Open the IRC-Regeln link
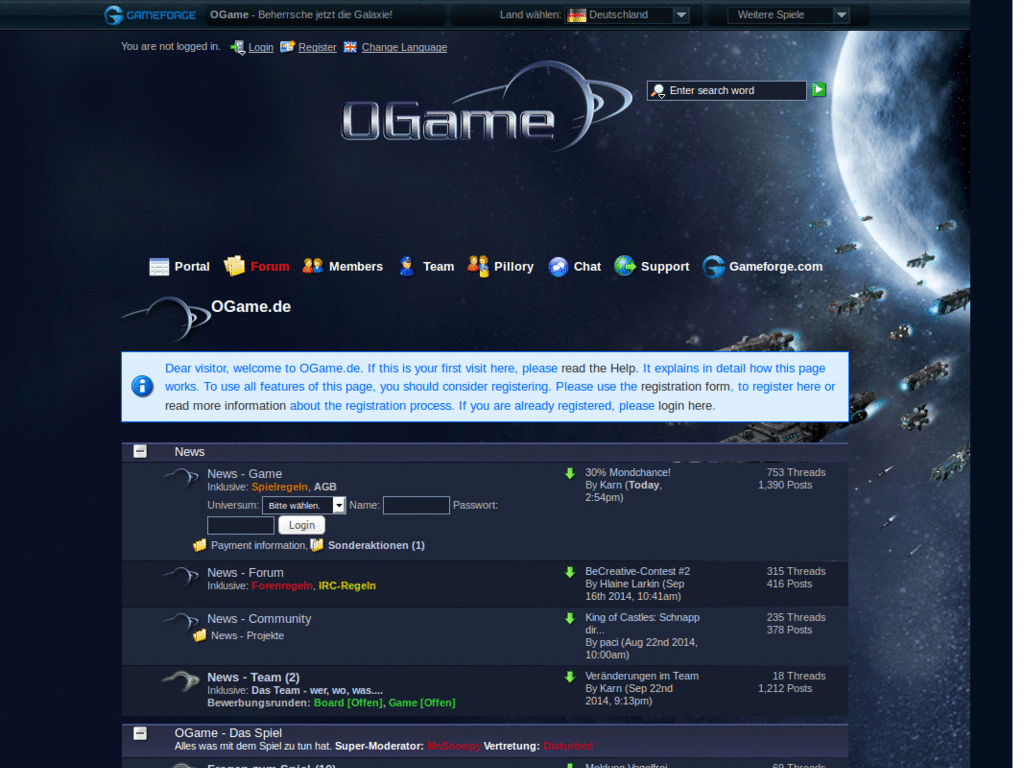 (x=347, y=586)
